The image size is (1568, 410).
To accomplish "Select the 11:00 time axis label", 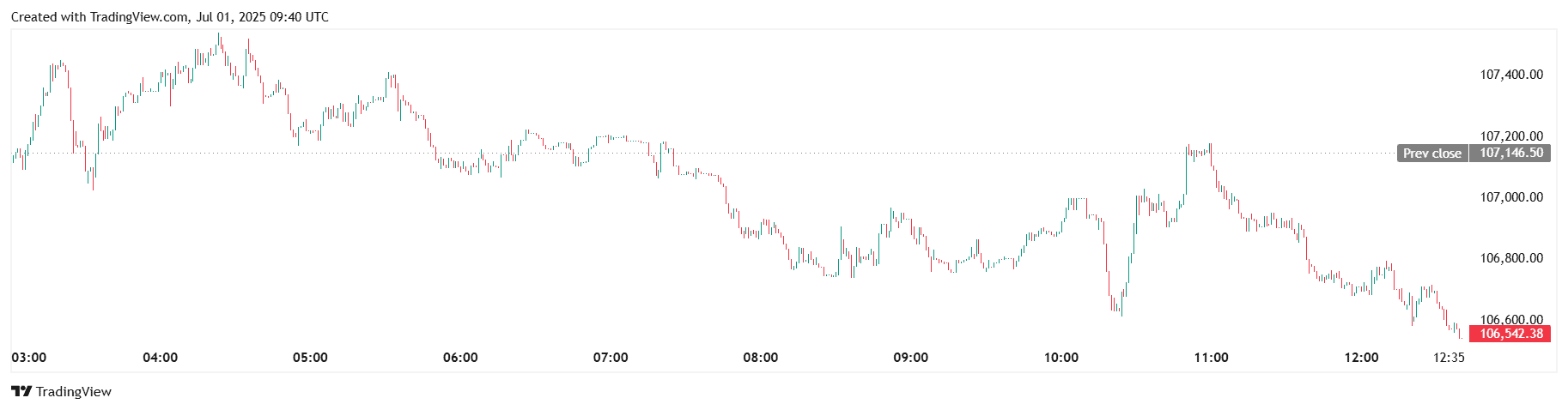I will pyautogui.click(x=1211, y=358).
